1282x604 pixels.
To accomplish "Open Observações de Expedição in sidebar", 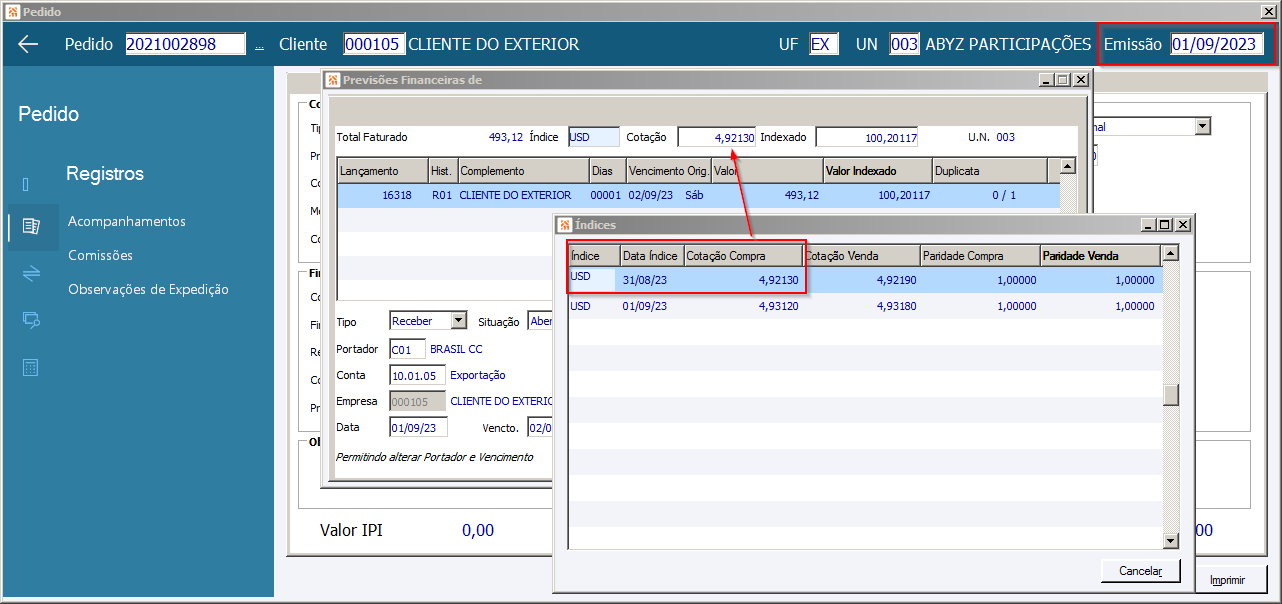I will [x=148, y=289].
